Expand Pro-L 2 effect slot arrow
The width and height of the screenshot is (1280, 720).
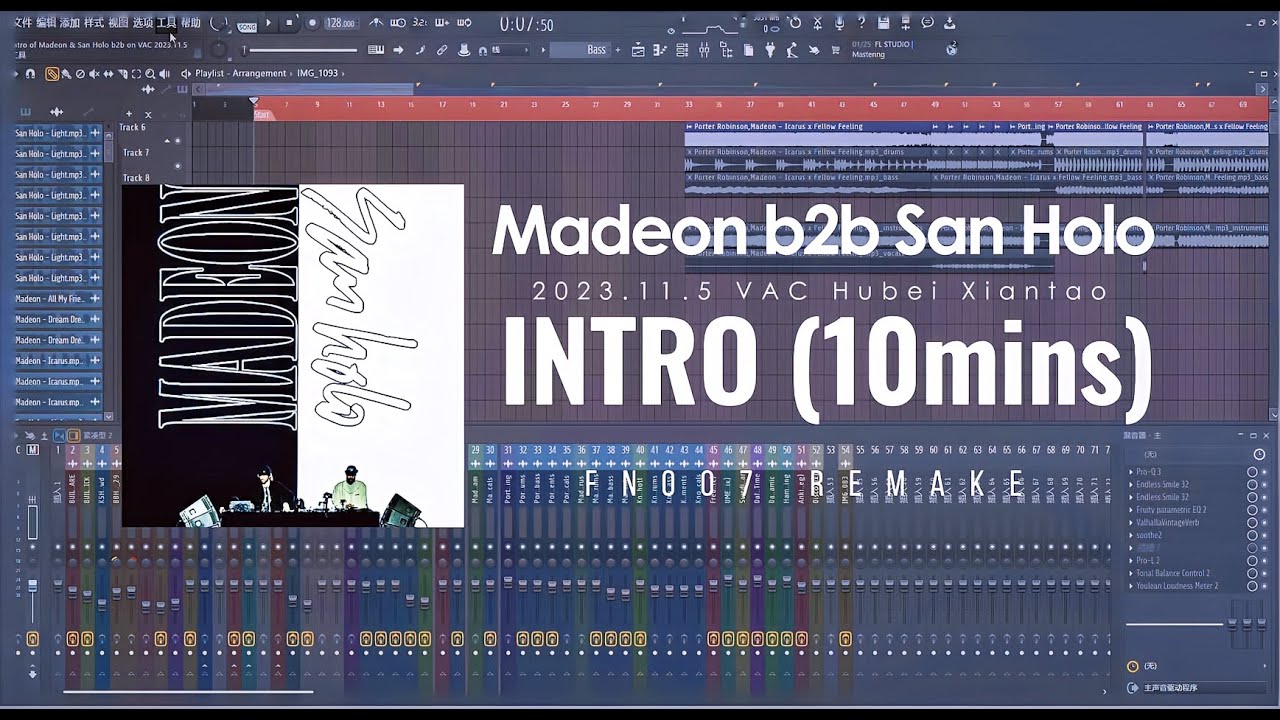coord(1131,561)
